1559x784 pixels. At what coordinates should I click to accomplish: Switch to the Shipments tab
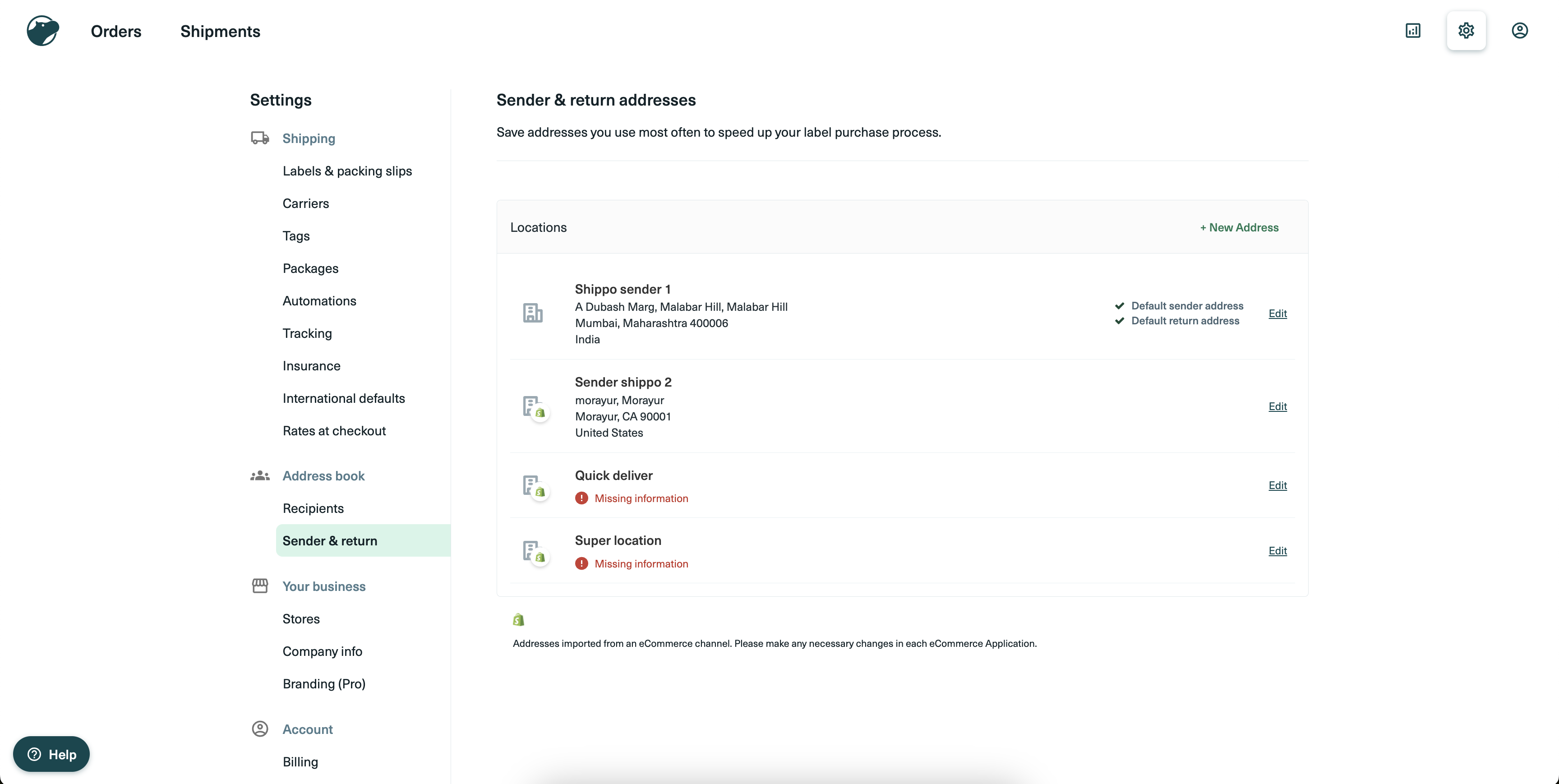pos(220,31)
